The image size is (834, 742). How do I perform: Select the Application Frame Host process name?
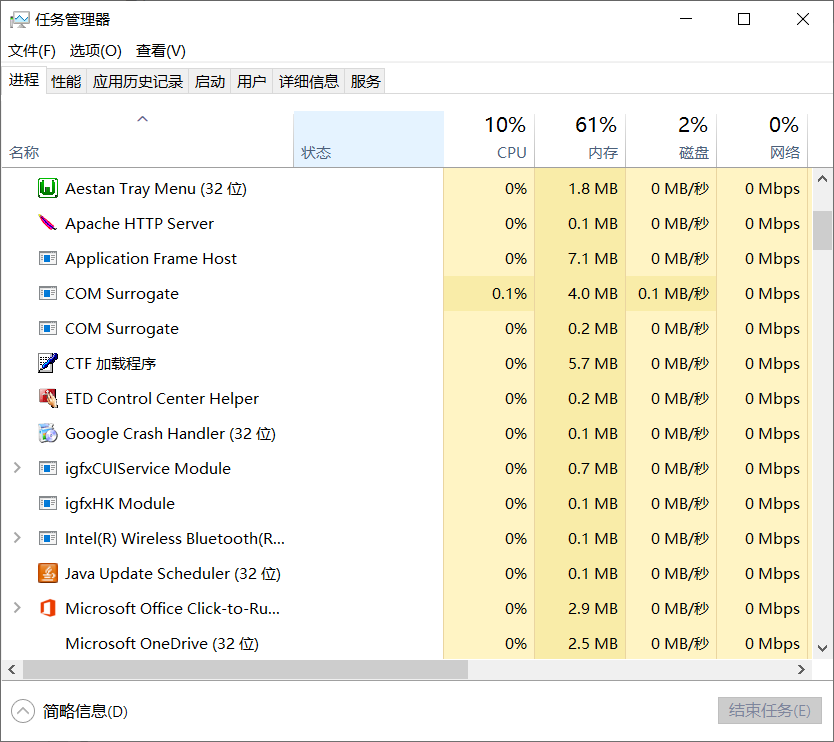151,259
